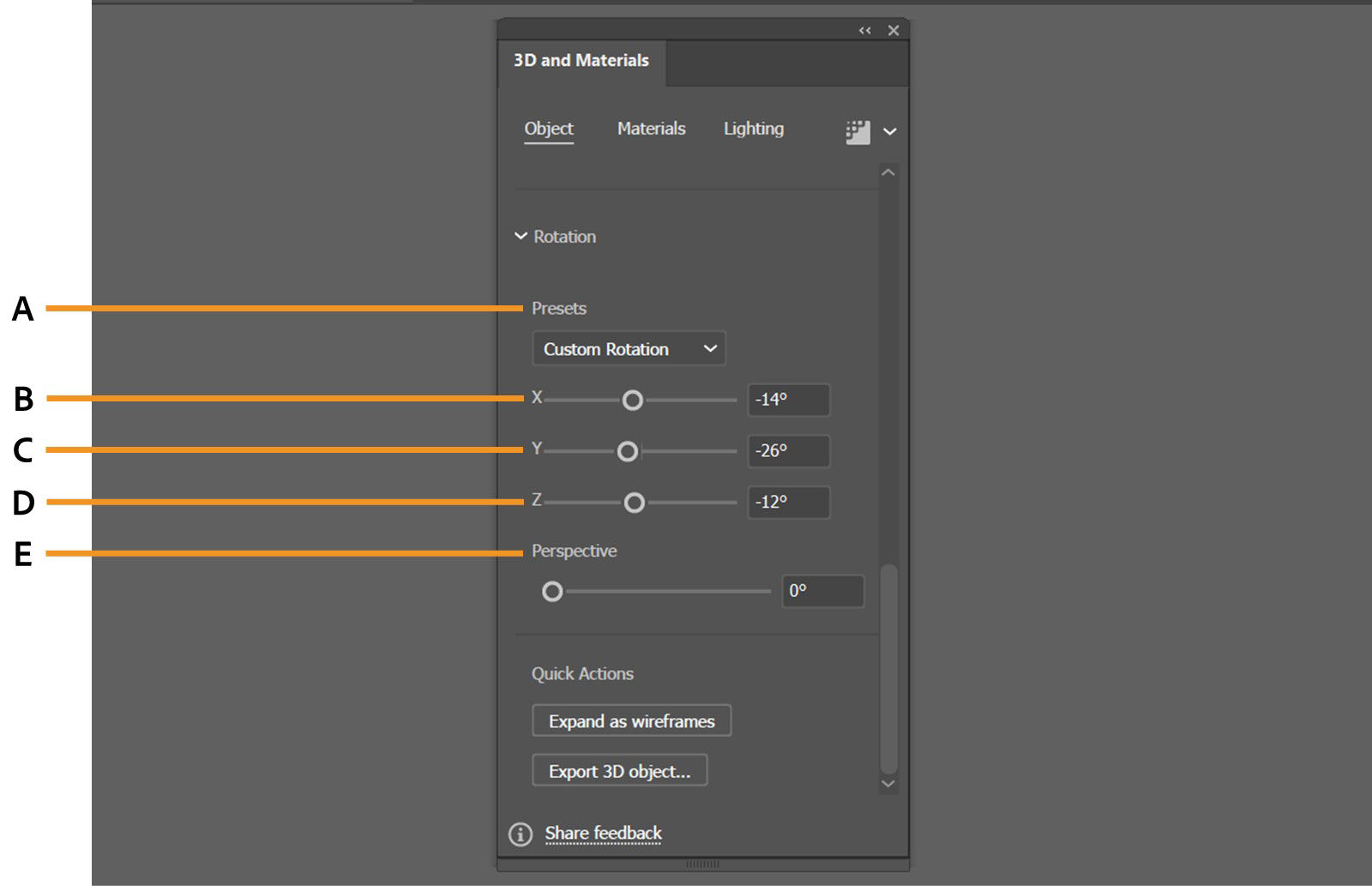Click the Perspective slider handle
This screenshot has height=886, width=1372.
coord(552,592)
